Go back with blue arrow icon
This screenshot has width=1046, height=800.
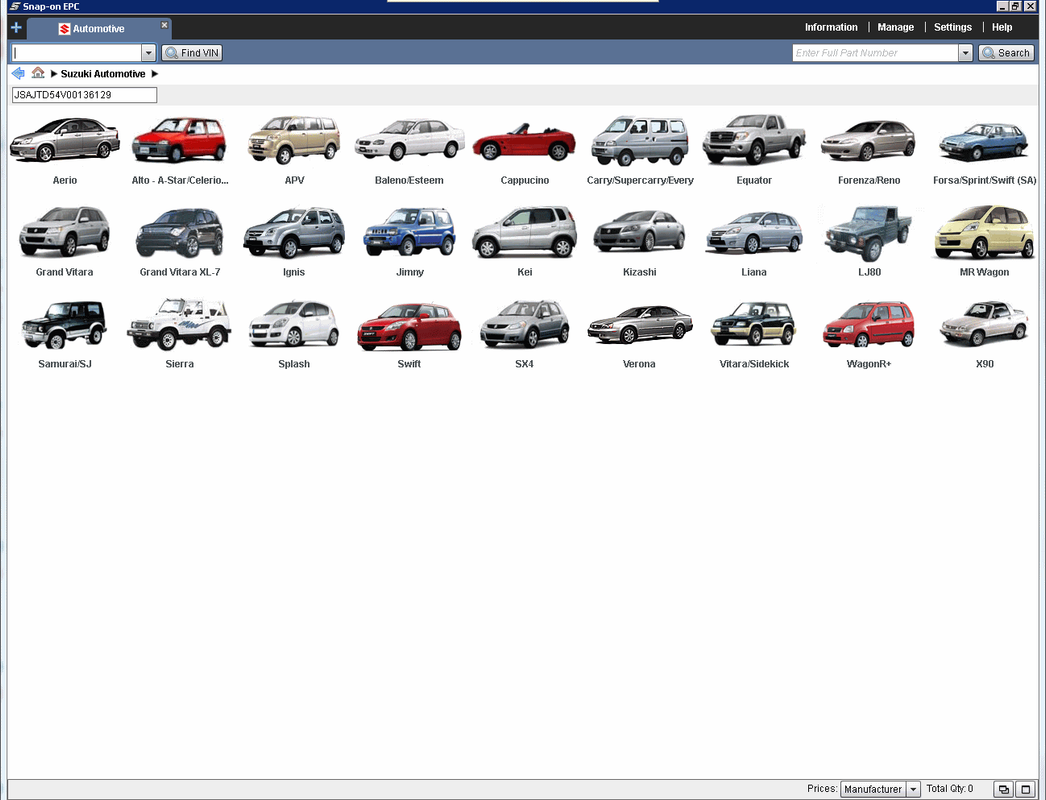[18, 73]
